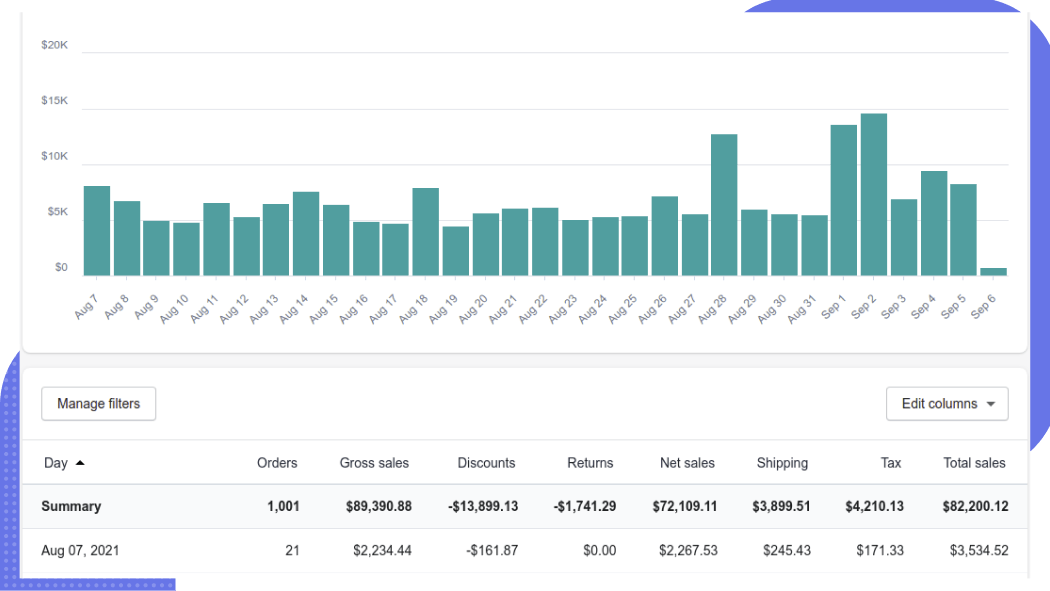Click Aug 07 tax $171.33
Screen dimensions: 1050x591
coord(880,550)
